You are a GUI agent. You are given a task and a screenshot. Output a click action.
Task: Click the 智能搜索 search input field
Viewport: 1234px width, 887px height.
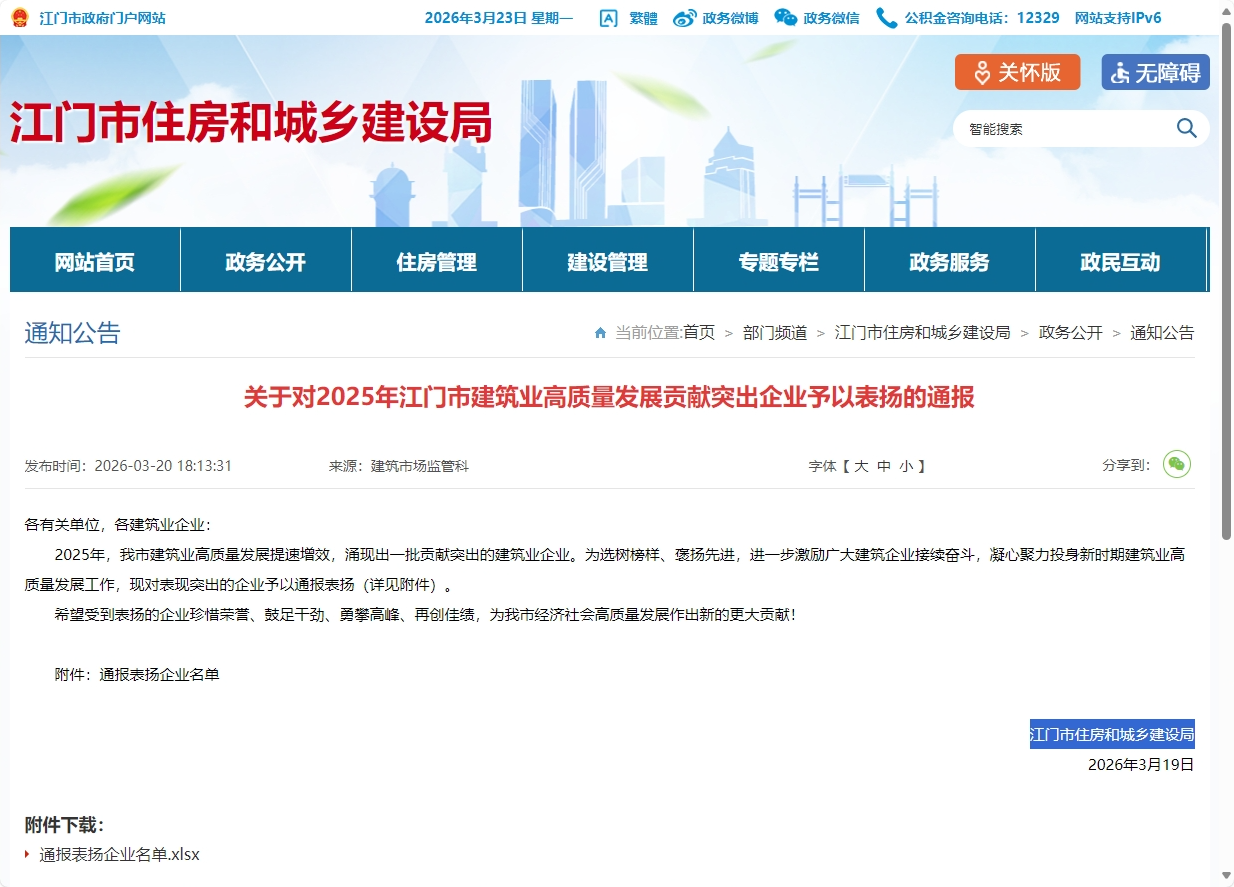click(1060, 129)
